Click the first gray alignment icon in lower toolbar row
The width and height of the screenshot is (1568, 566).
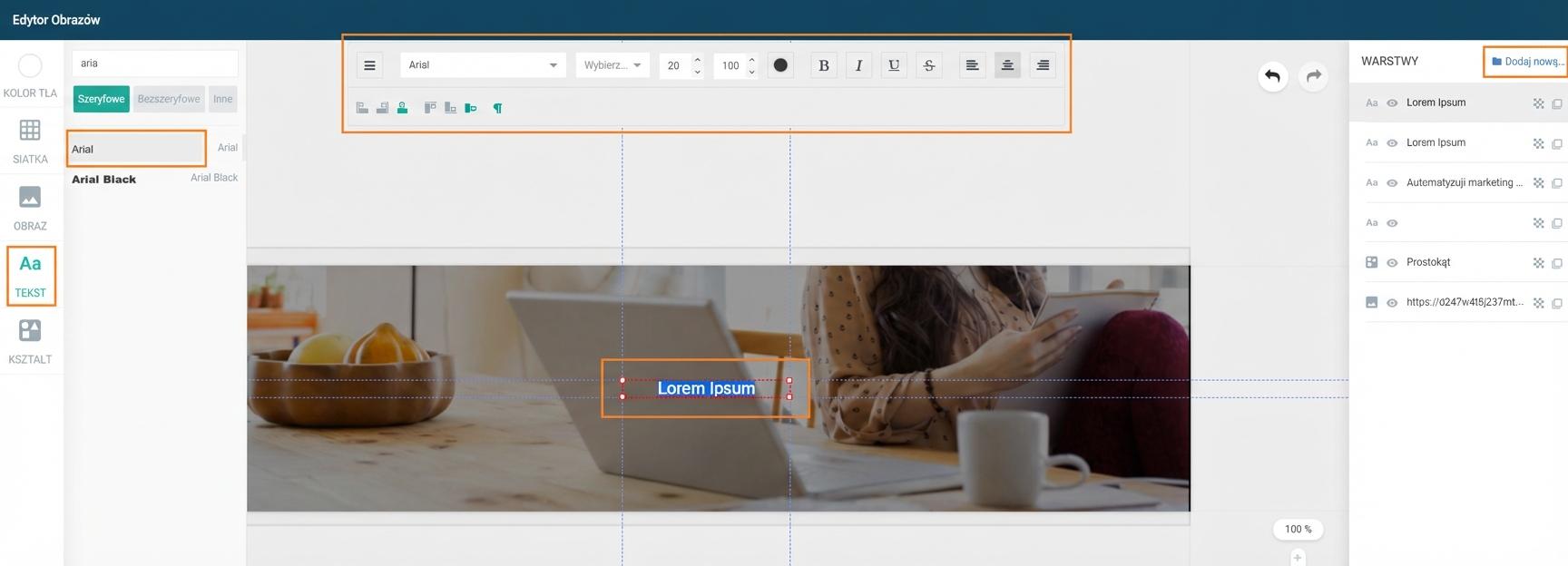[362, 108]
